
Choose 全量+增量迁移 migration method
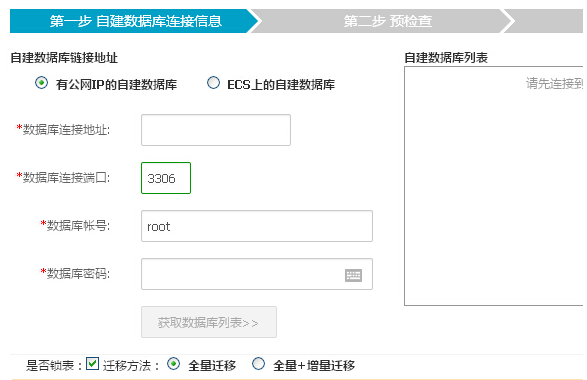[258, 364]
